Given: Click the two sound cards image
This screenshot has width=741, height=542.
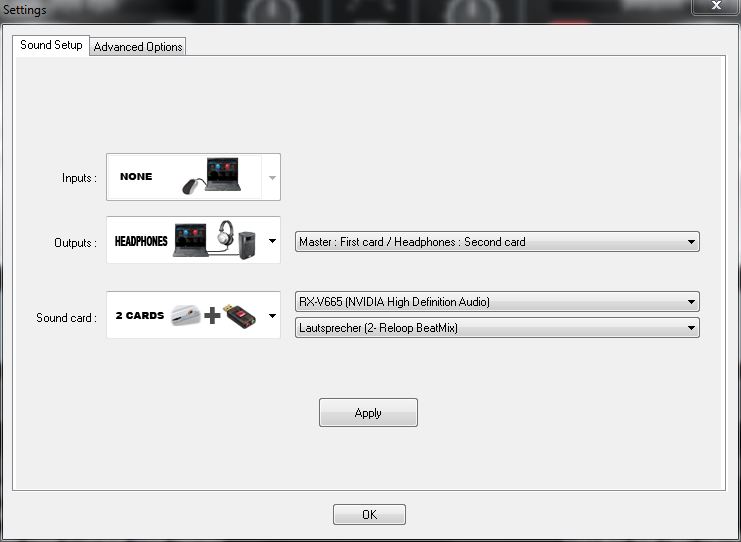Looking at the screenshot, I should click(x=214, y=315).
